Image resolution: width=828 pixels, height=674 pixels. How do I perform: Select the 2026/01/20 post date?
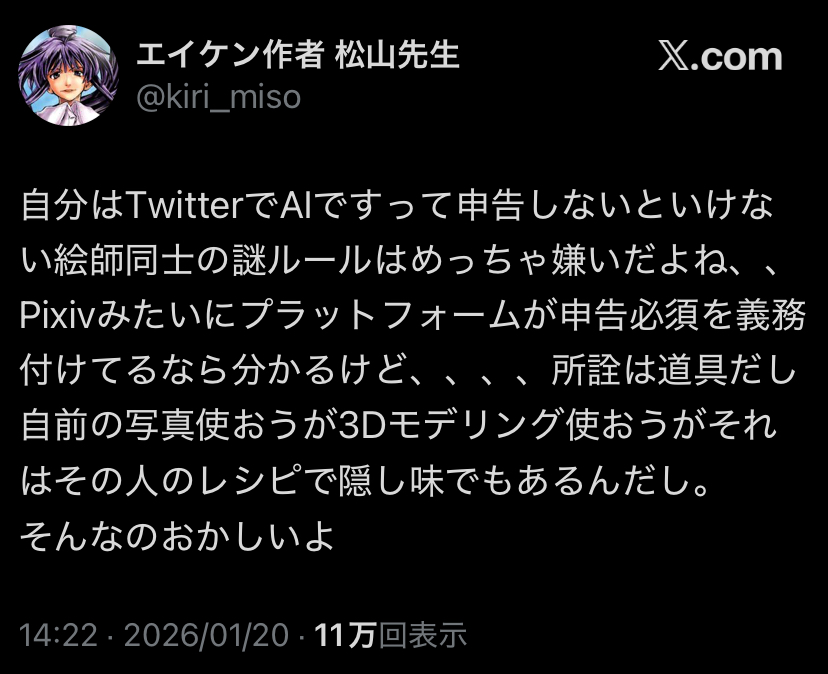click(x=206, y=634)
